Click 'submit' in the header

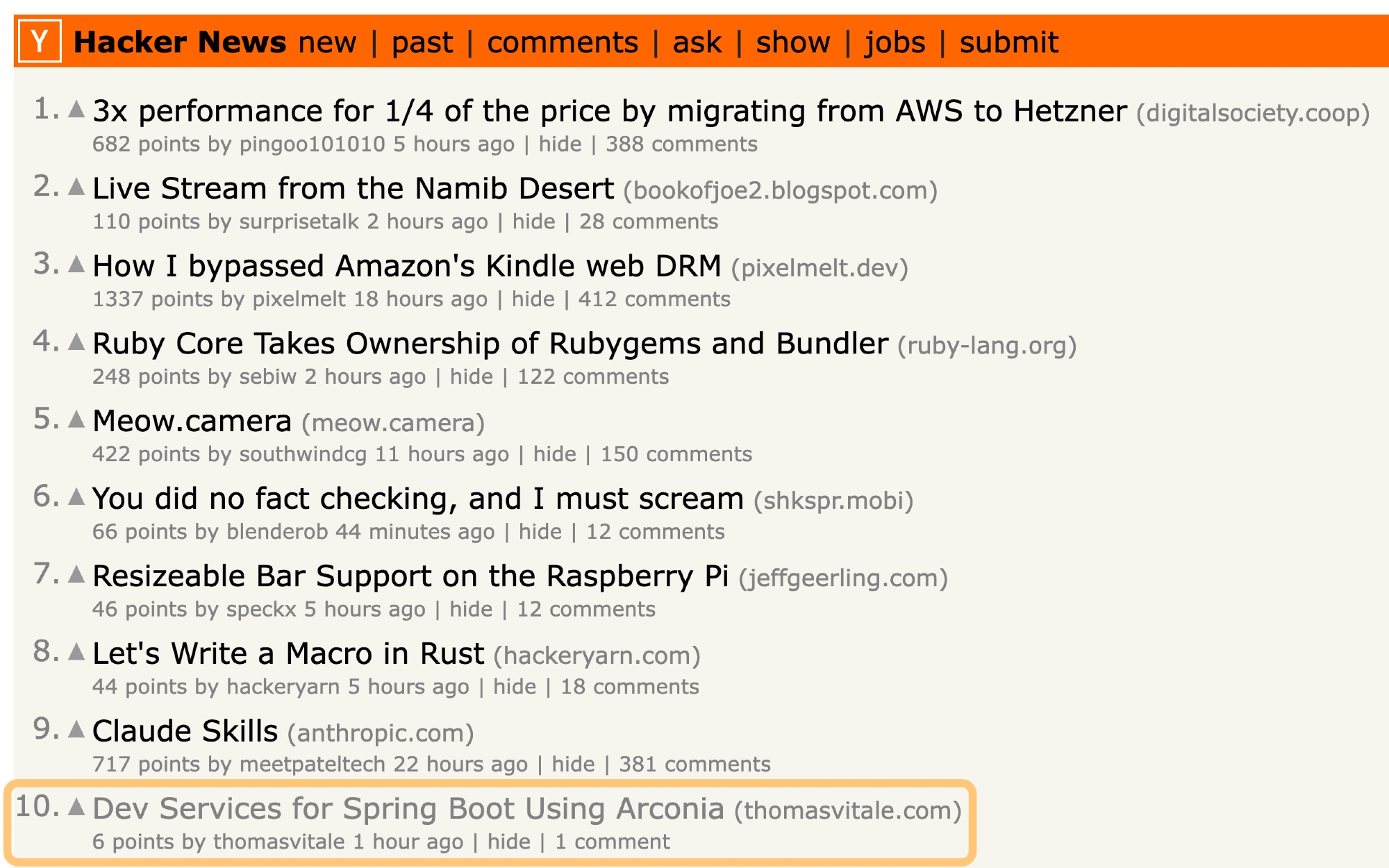pos(1009,42)
